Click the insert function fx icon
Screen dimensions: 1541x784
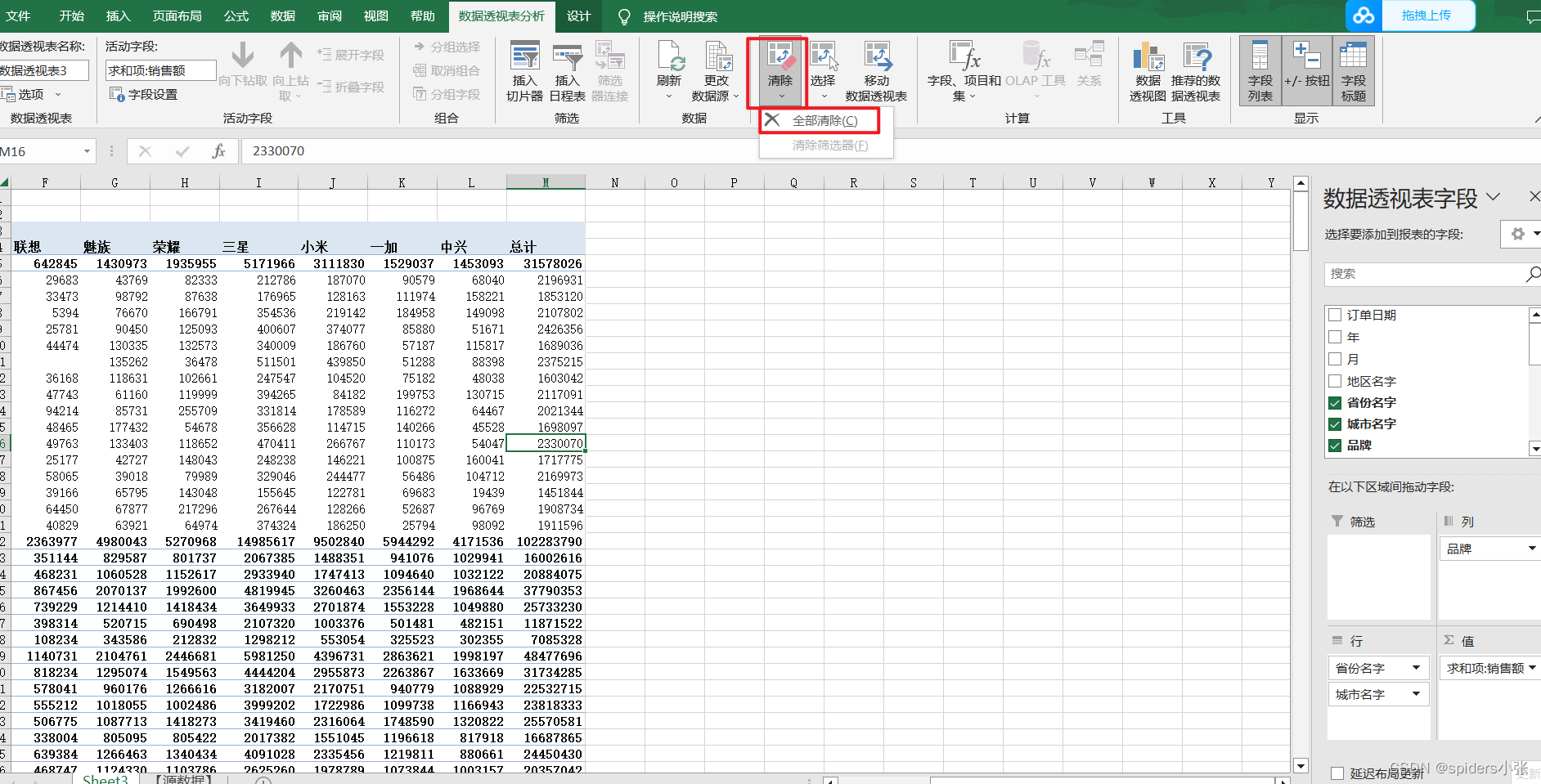(218, 151)
